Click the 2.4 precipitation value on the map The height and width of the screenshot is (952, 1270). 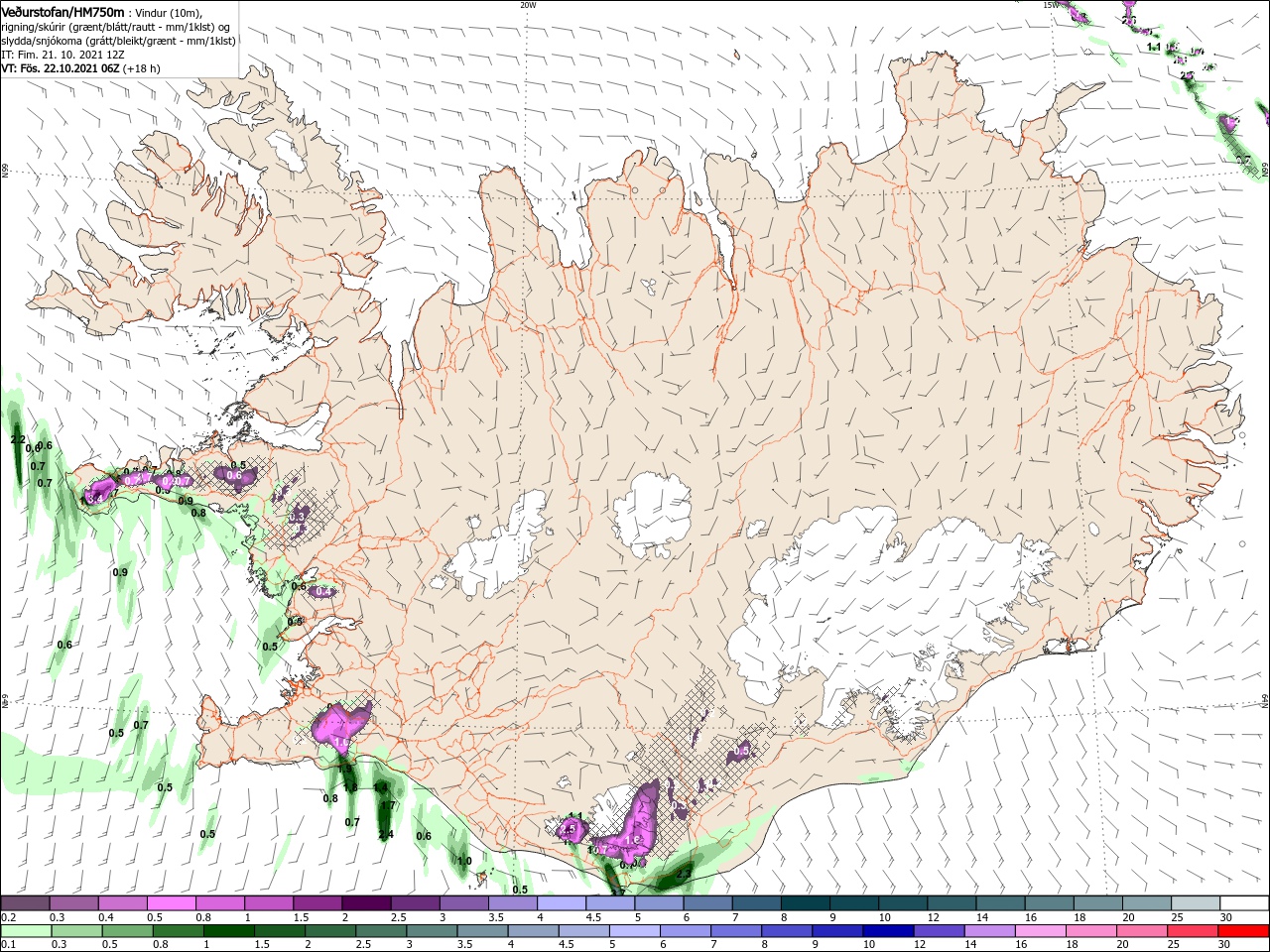[386, 834]
